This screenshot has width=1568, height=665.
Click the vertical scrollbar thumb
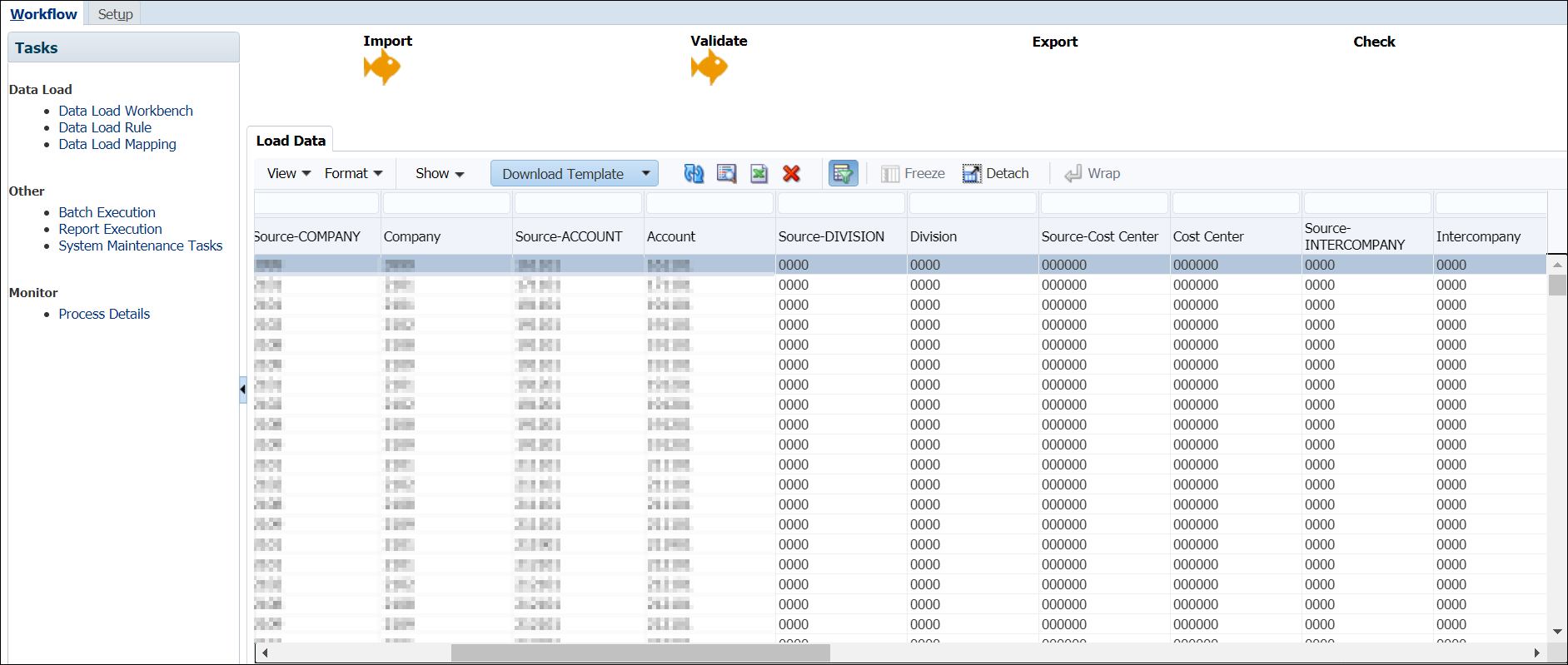1557,285
